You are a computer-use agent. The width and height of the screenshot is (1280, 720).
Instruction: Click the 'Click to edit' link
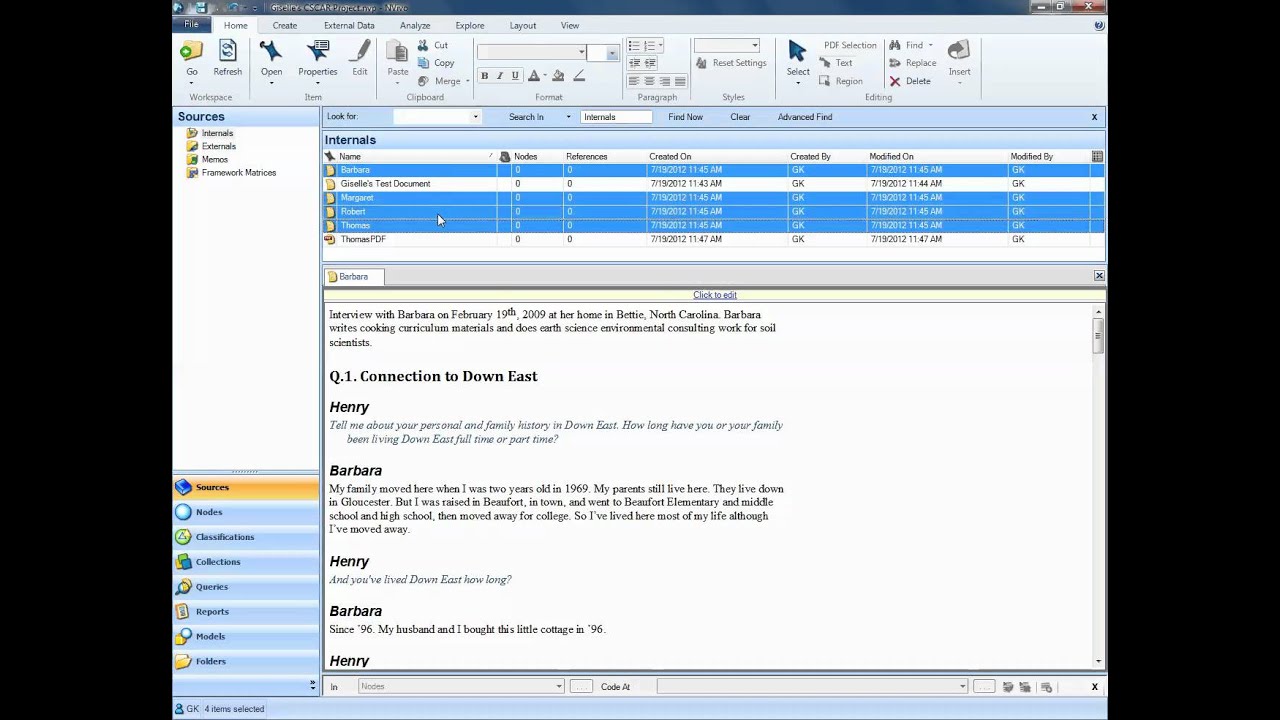click(715, 295)
